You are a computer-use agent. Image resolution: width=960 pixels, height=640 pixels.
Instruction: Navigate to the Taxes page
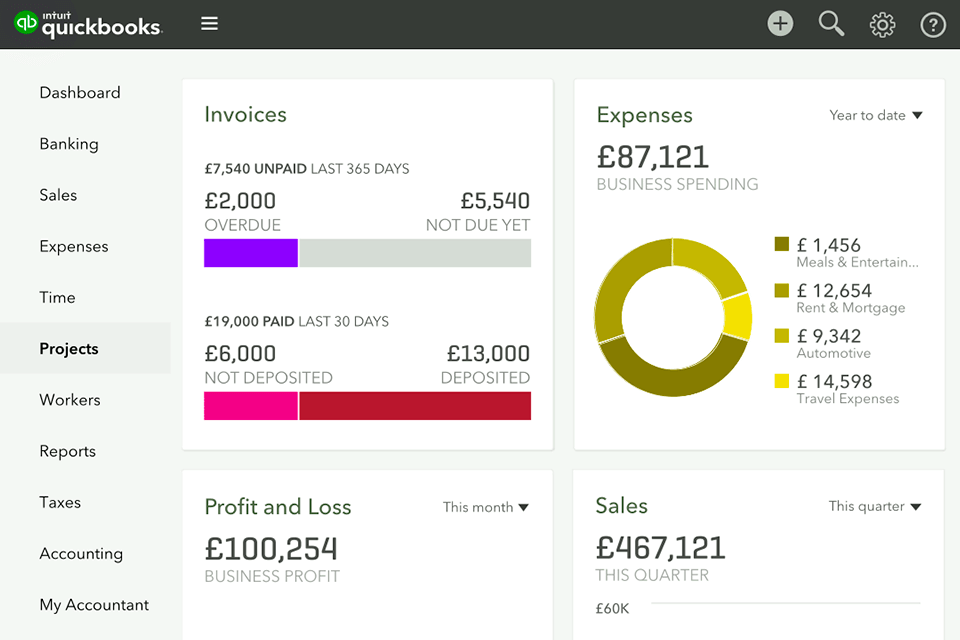click(x=60, y=502)
